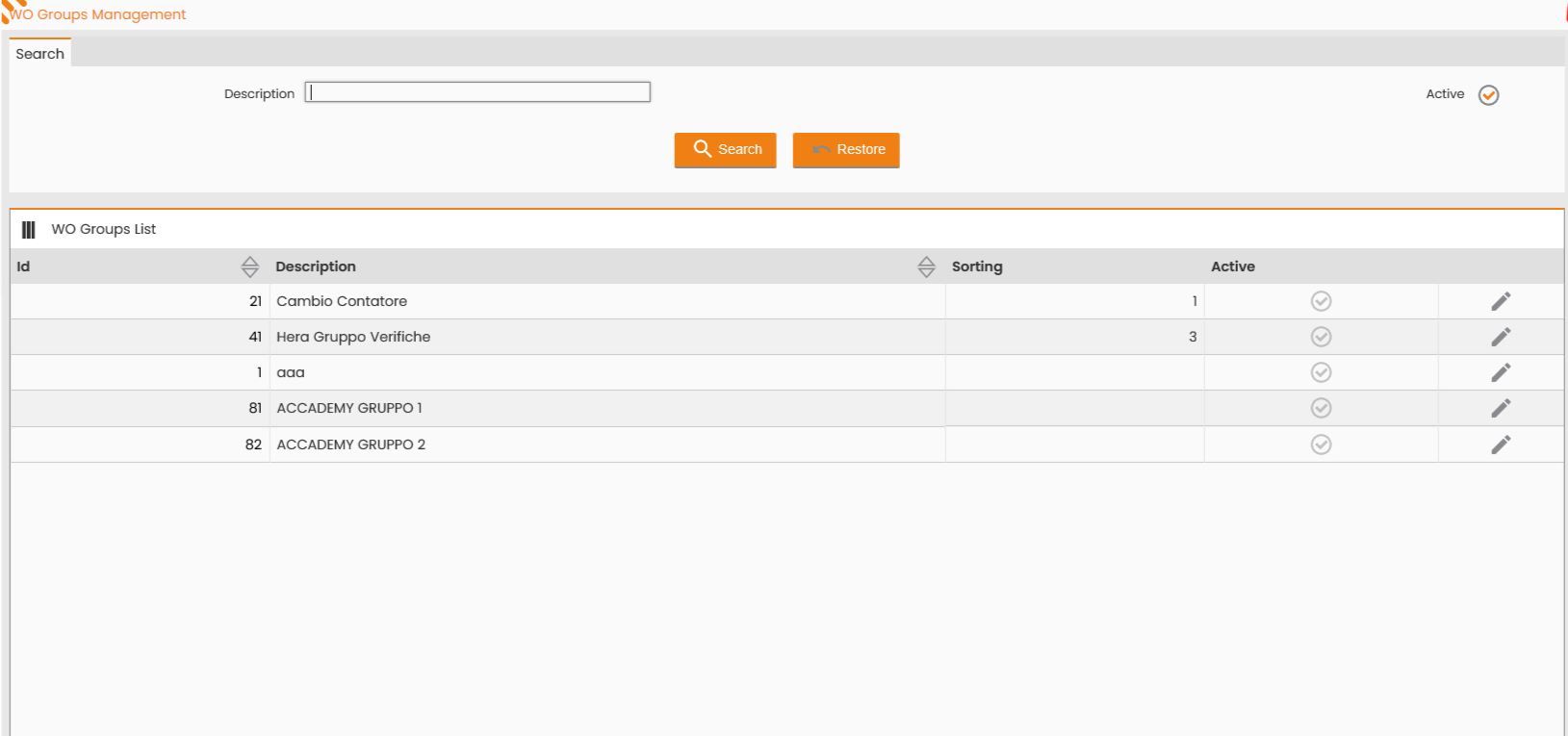Screen dimensions: 1568x736
Task: Click the pencil icon for row aaa
Action: pyautogui.click(x=1501, y=372)
